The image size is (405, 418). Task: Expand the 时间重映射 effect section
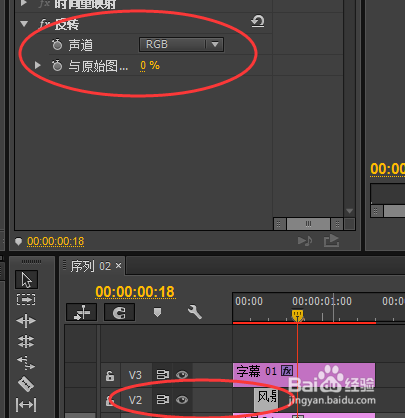click(23, 3)
